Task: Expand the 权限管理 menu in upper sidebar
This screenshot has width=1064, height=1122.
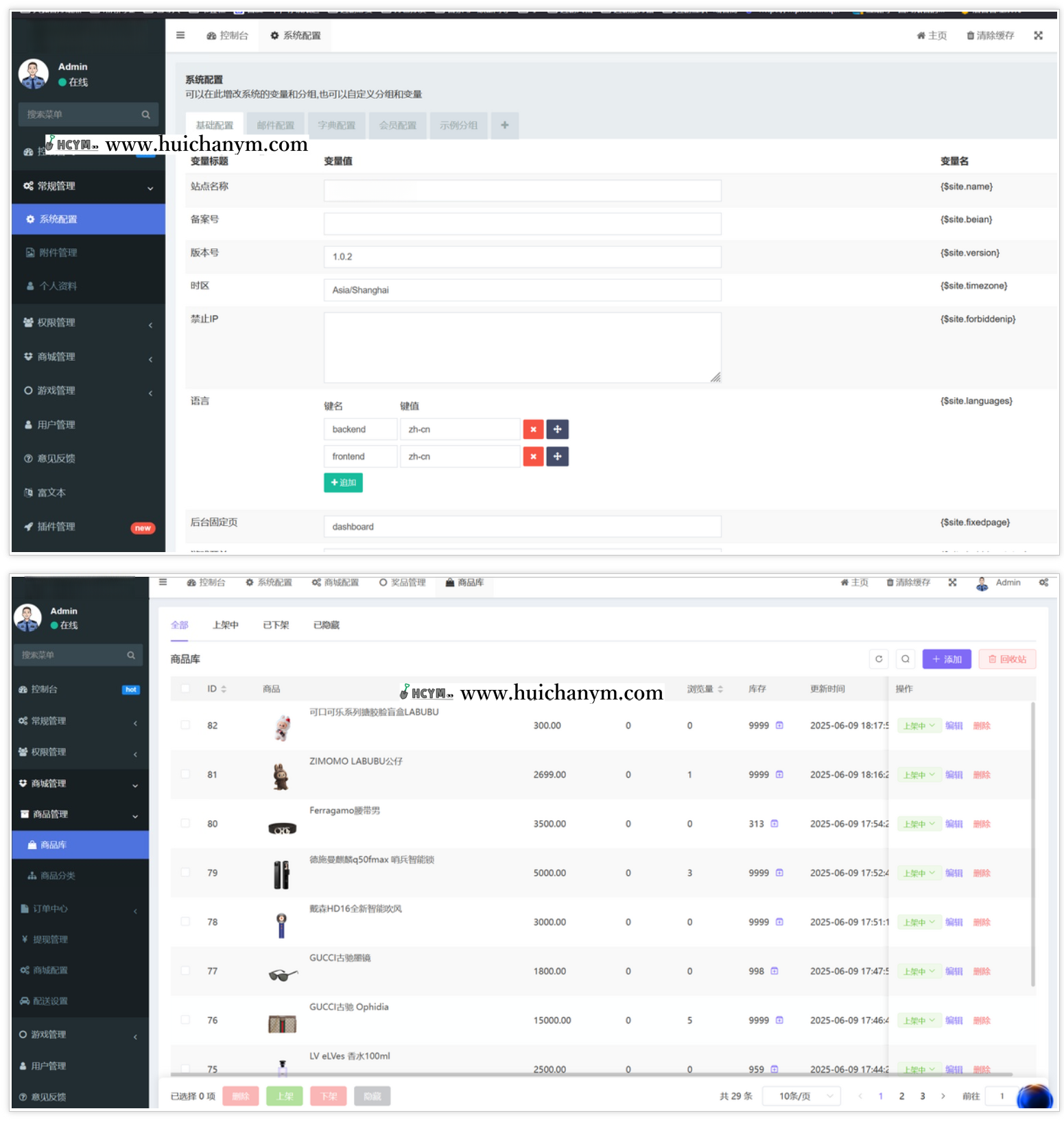Action: tap(88, 323)
